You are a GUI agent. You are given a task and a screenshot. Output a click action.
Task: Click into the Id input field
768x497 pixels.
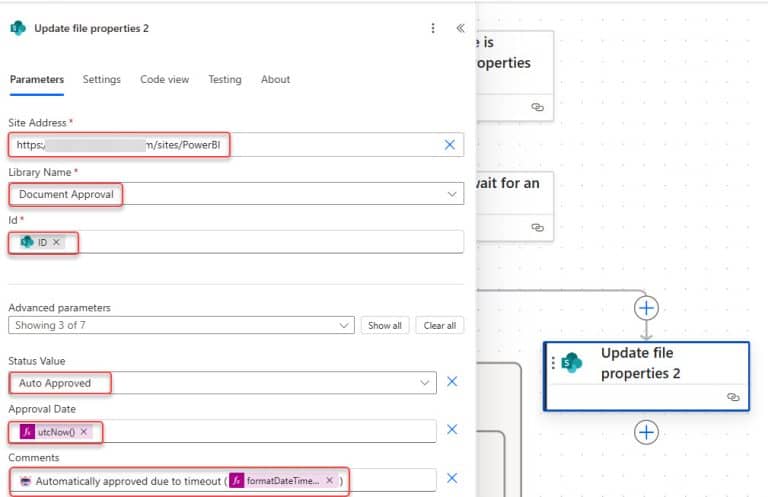(x=236, y=242)
